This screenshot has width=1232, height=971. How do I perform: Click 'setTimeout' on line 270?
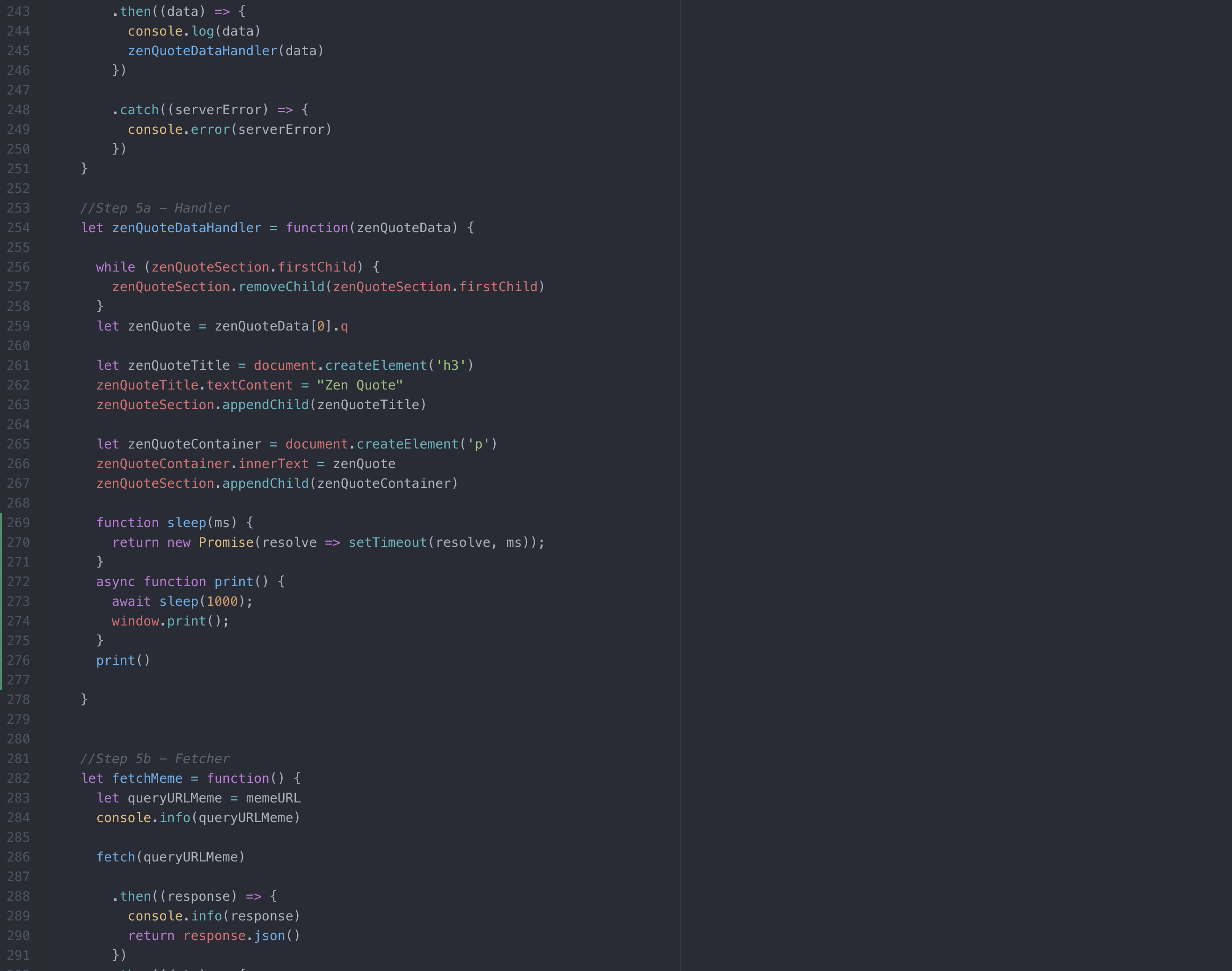click(x=388, y=543)
